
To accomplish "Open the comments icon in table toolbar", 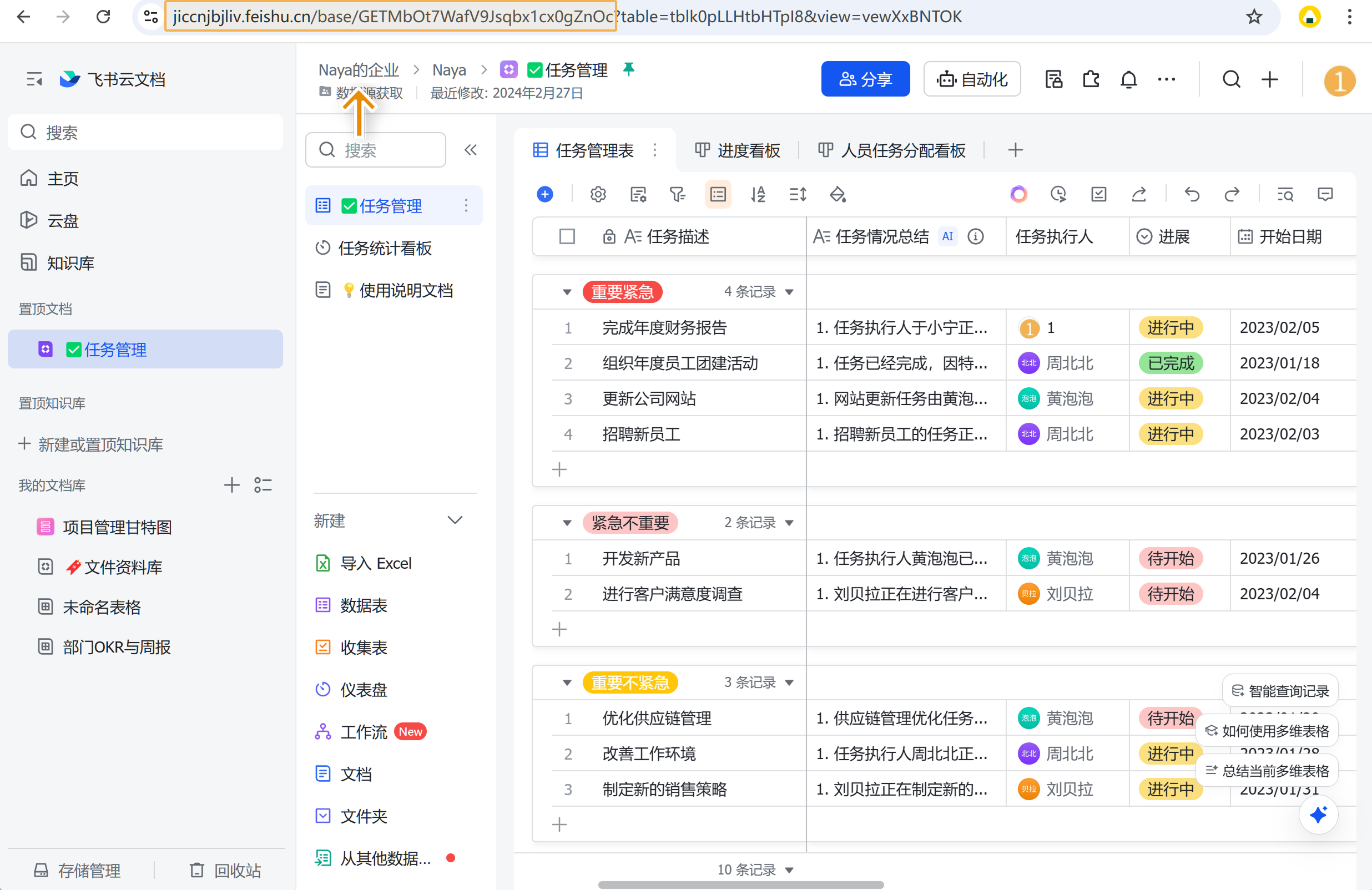I will [x=1325, y=194].
